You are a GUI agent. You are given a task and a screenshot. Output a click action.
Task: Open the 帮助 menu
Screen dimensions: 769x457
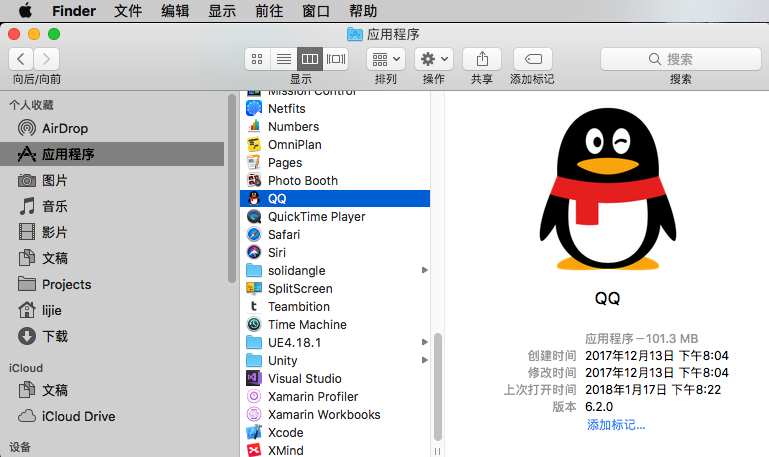click(x=363, y=11)
